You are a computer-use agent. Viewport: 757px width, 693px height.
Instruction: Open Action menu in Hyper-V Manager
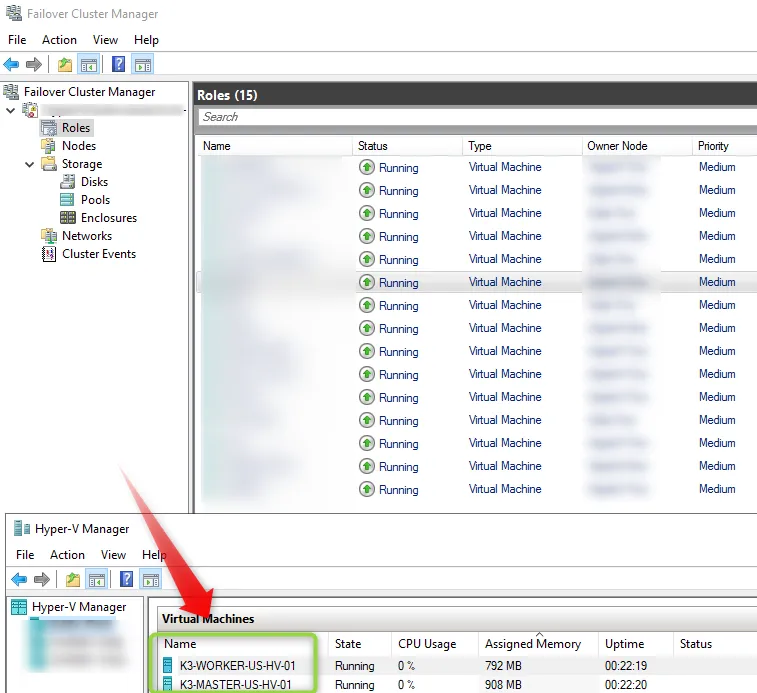pyautogui.click(x=67, y=554)
